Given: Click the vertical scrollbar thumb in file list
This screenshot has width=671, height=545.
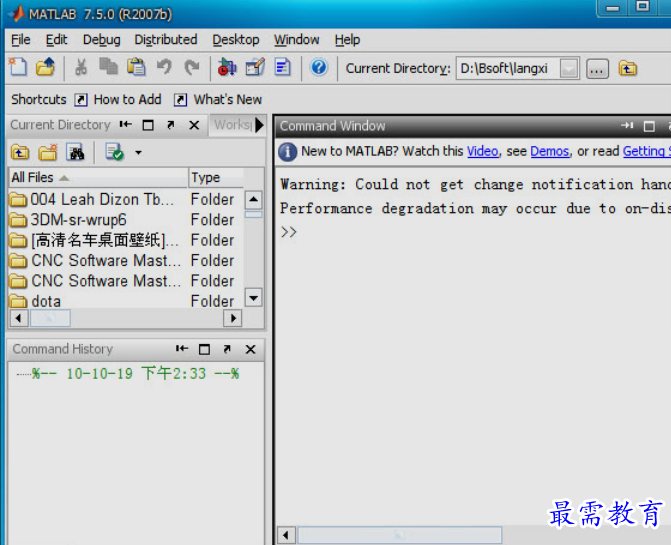Looking at the screenshot, I should [253, 214].
